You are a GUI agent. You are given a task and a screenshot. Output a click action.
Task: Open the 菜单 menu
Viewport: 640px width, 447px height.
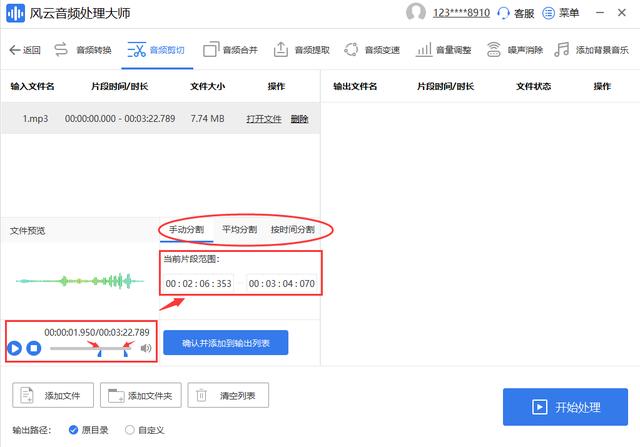pyautogui.click(x=560, y=13)
